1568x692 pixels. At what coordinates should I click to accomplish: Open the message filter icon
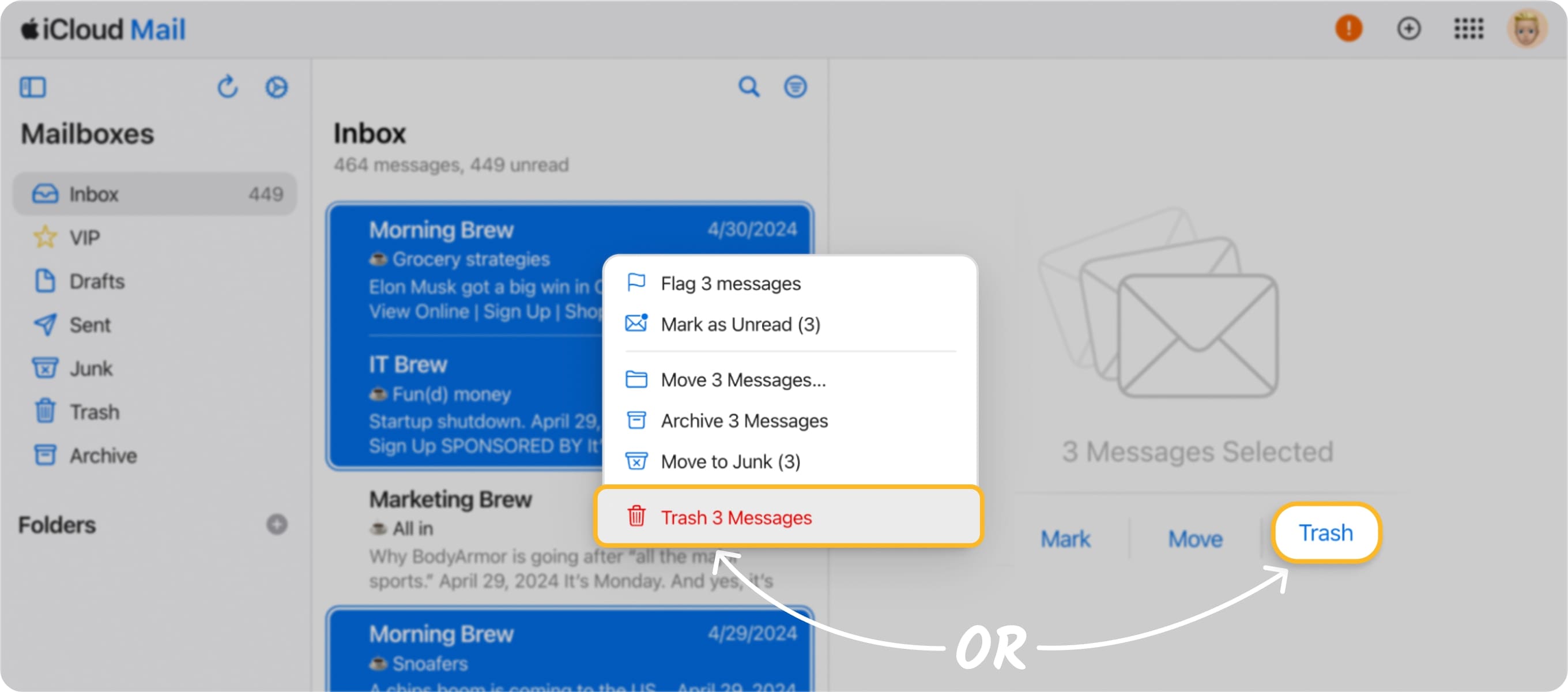[x=795, y=86]
